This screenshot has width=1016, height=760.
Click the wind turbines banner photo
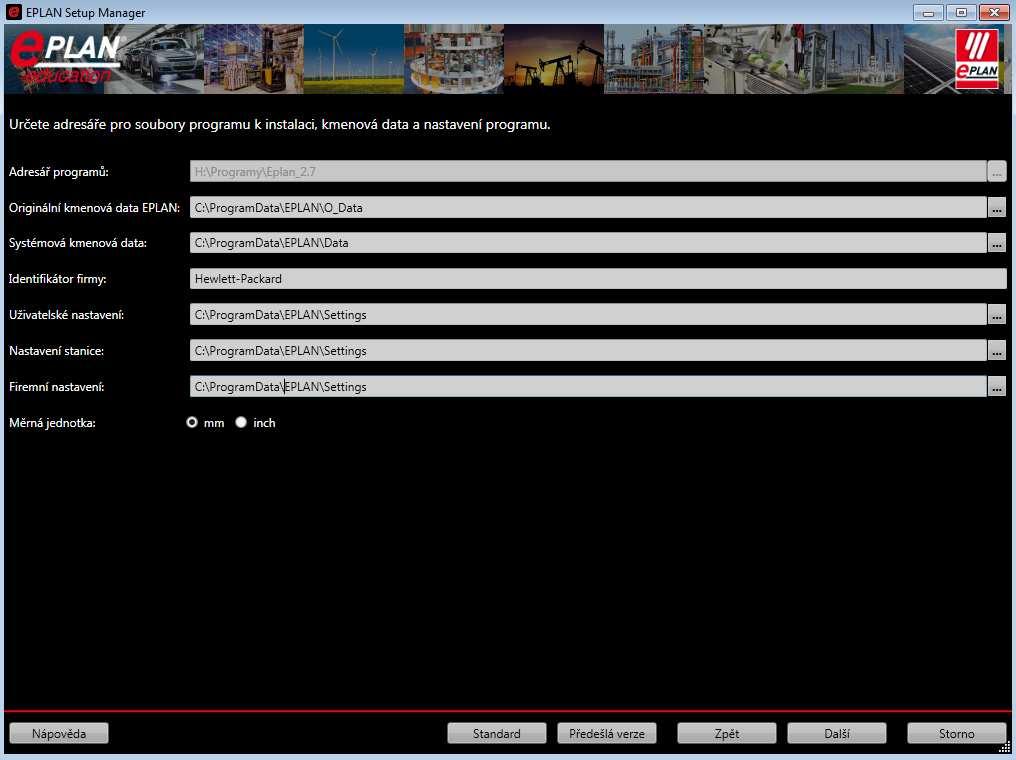[x=354, y=59]
